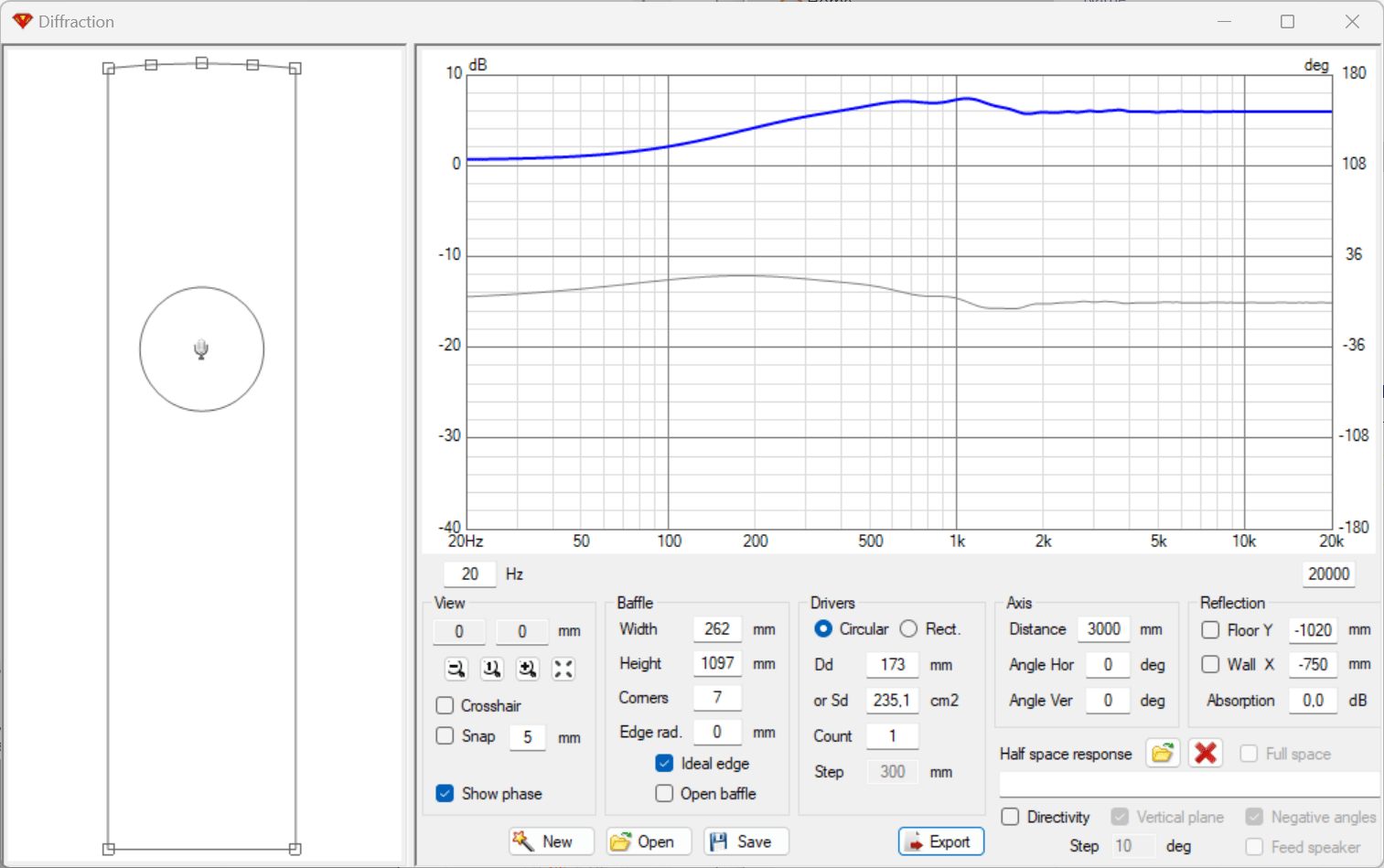
Task: Open a saved baffle file
Action: point(649,841)
